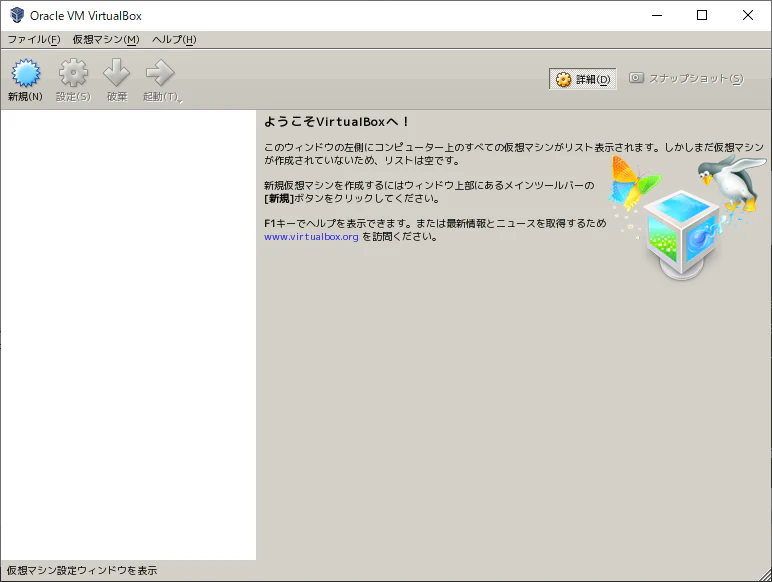
Task: Click the 新規(N) new VM icon
Action: (x=26, y=73)
